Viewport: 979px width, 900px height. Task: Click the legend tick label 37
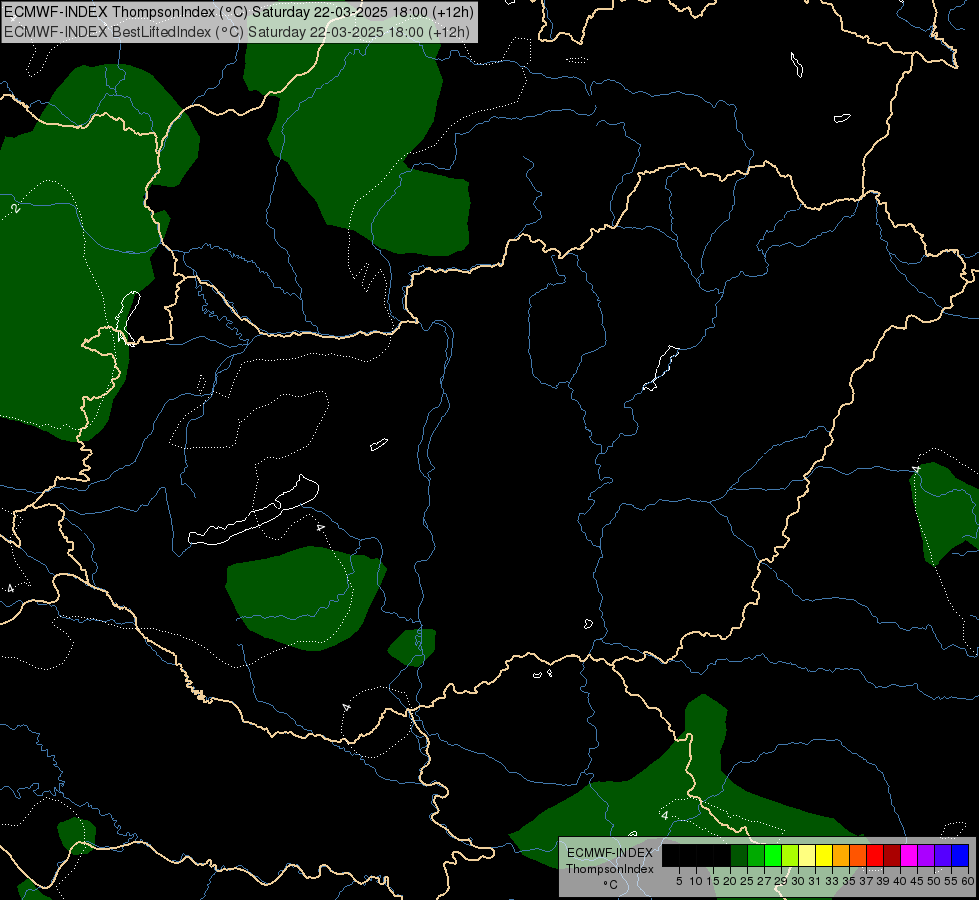click(x=867, y=881)
